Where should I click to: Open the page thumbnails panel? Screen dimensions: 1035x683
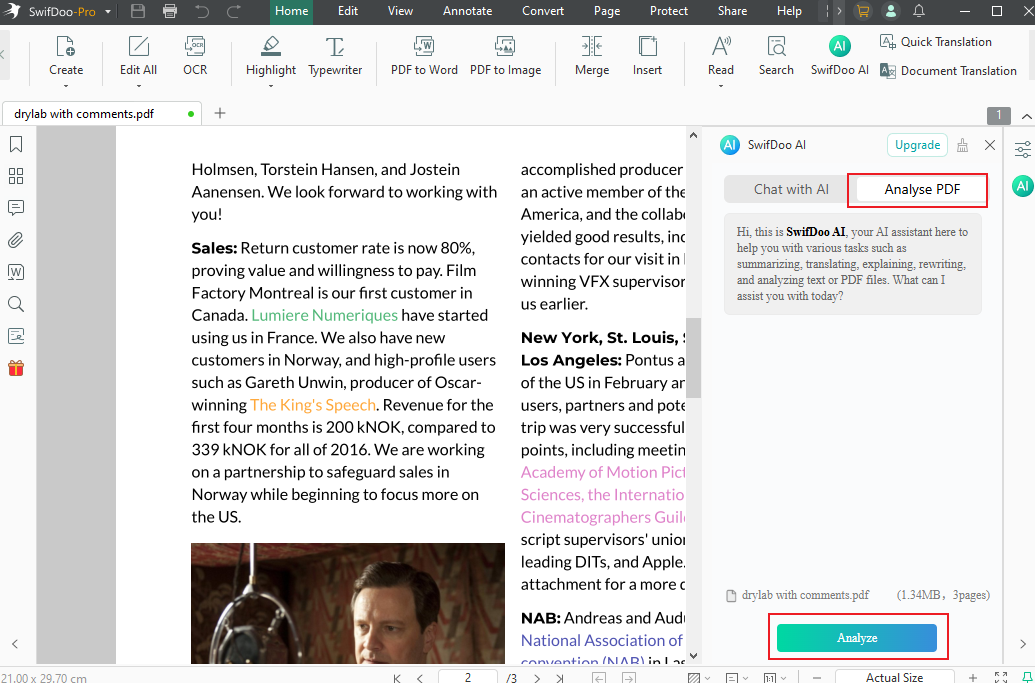15,176
